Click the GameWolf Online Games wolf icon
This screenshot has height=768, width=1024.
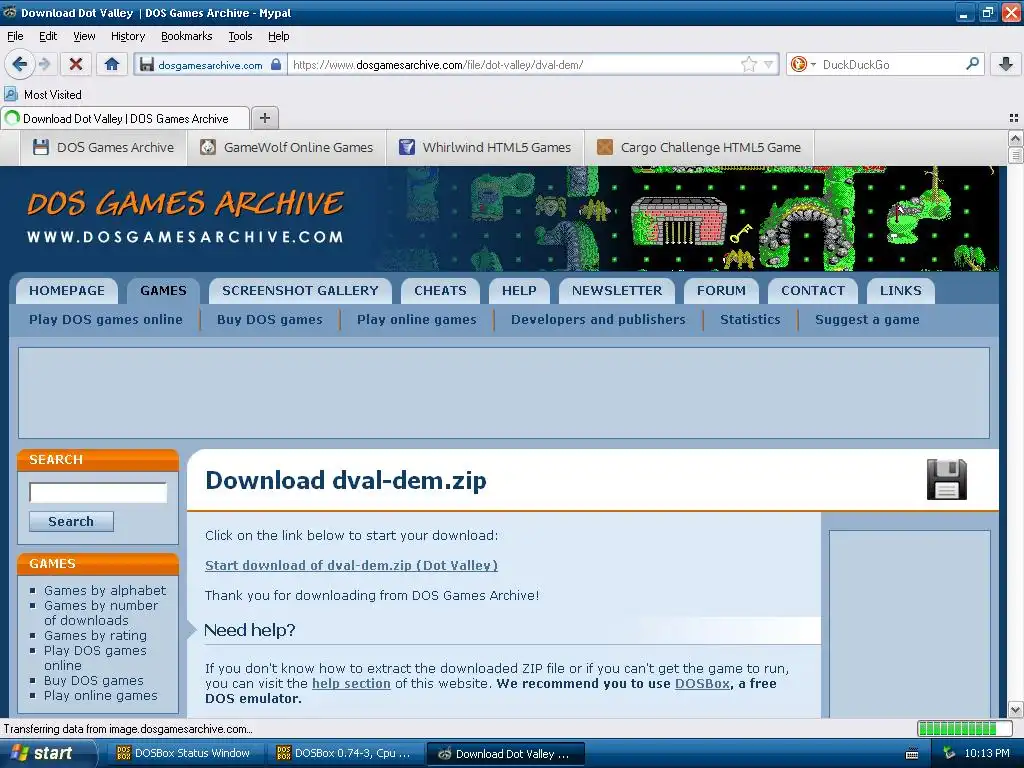point(208,147)
